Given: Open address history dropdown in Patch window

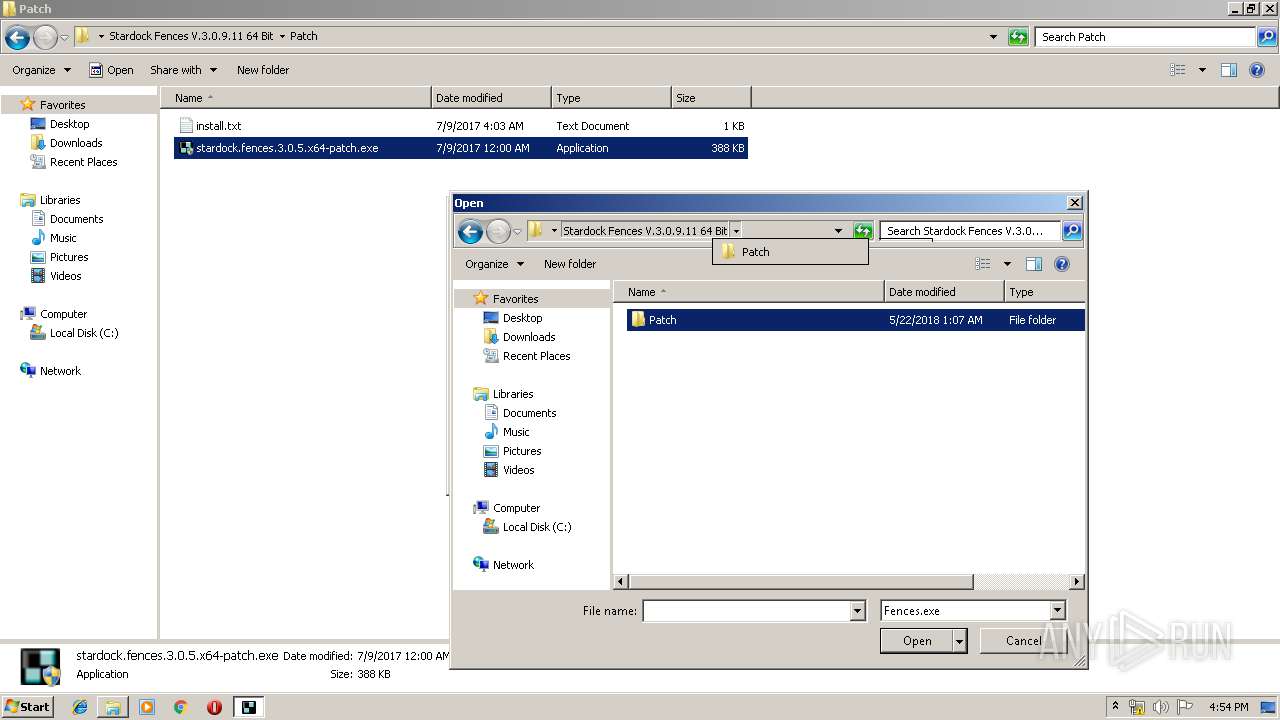Looking at the screenshot, I should point(993,37).
